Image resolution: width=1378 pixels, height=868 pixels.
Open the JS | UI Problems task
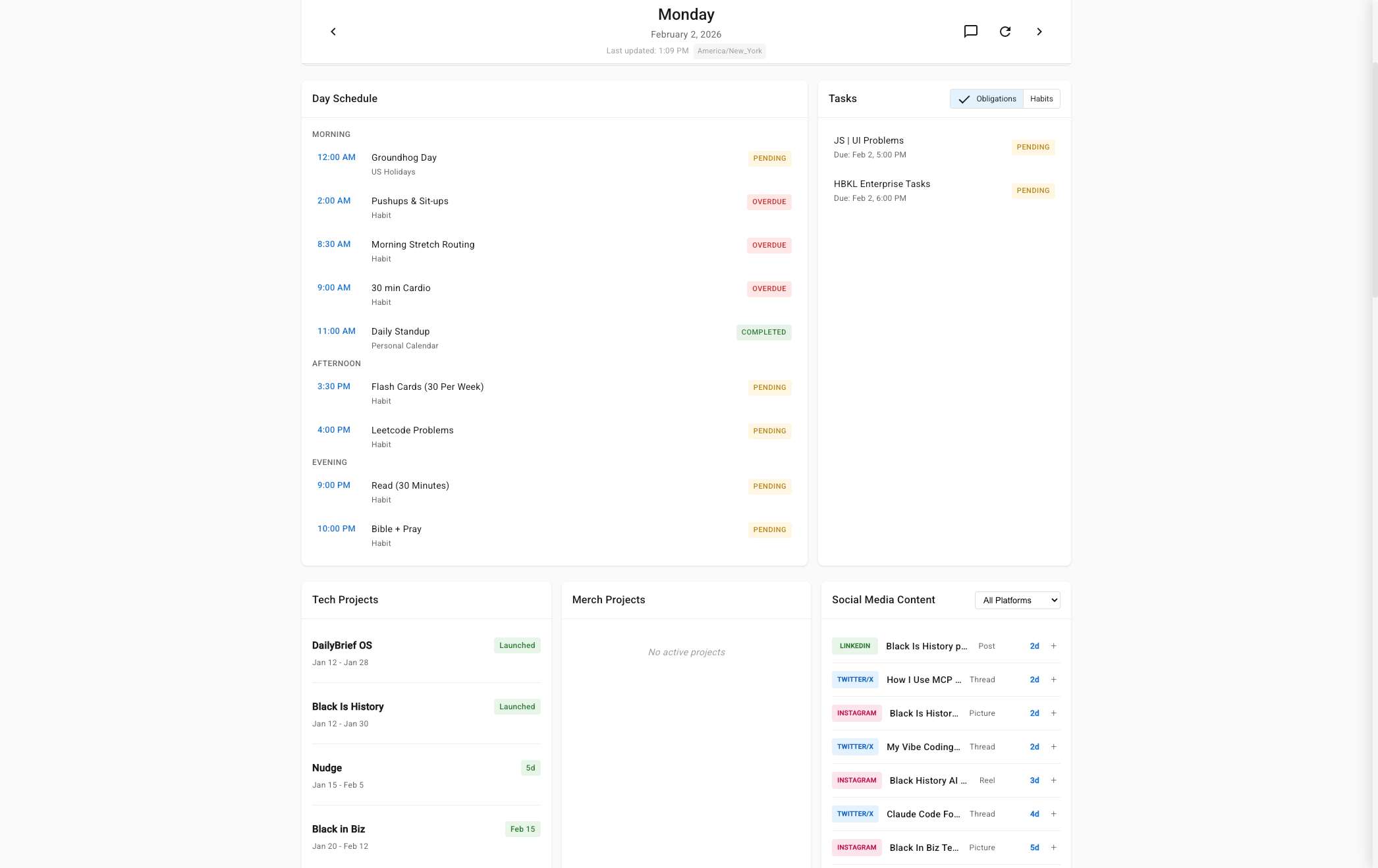pos(869,140)
